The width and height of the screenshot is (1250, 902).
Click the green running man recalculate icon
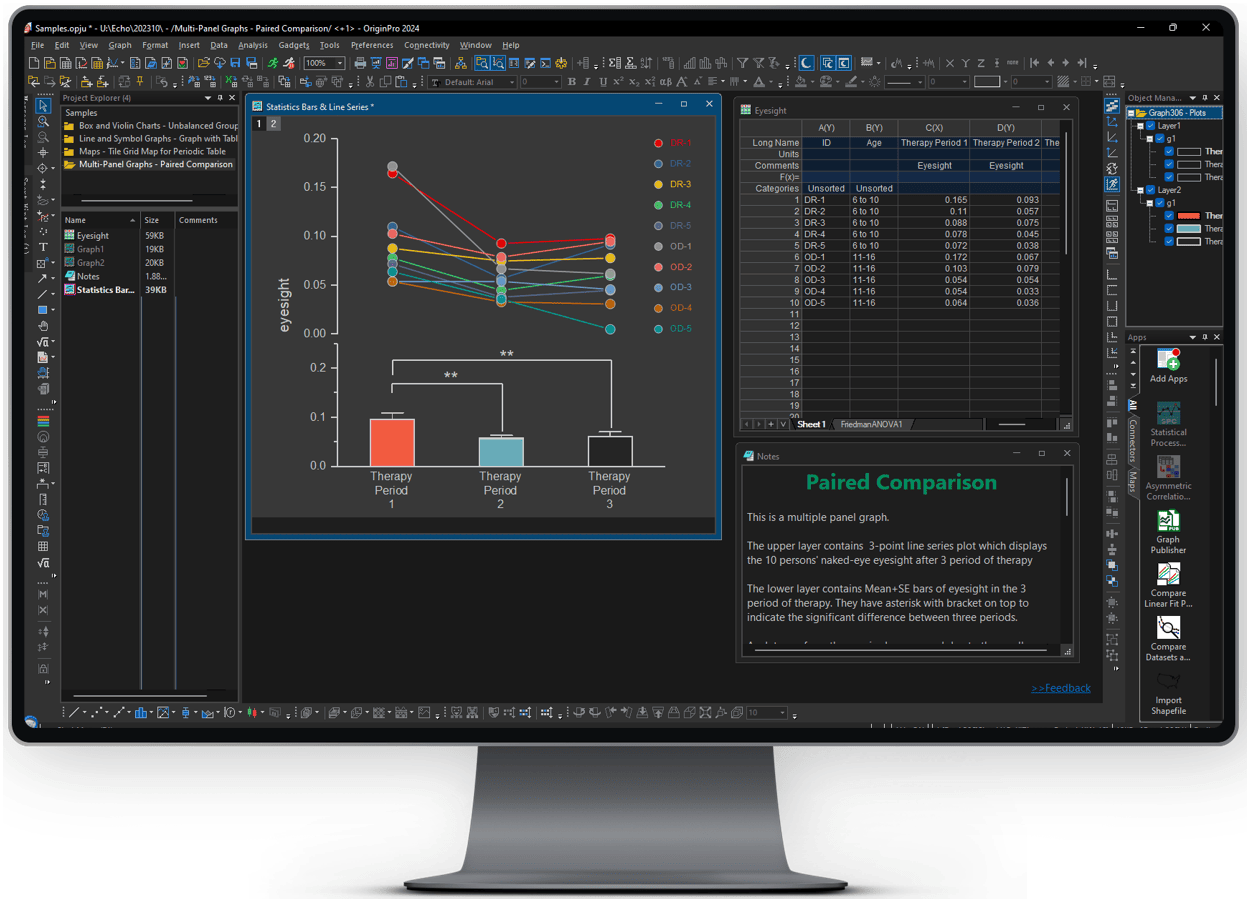point(272,63)
